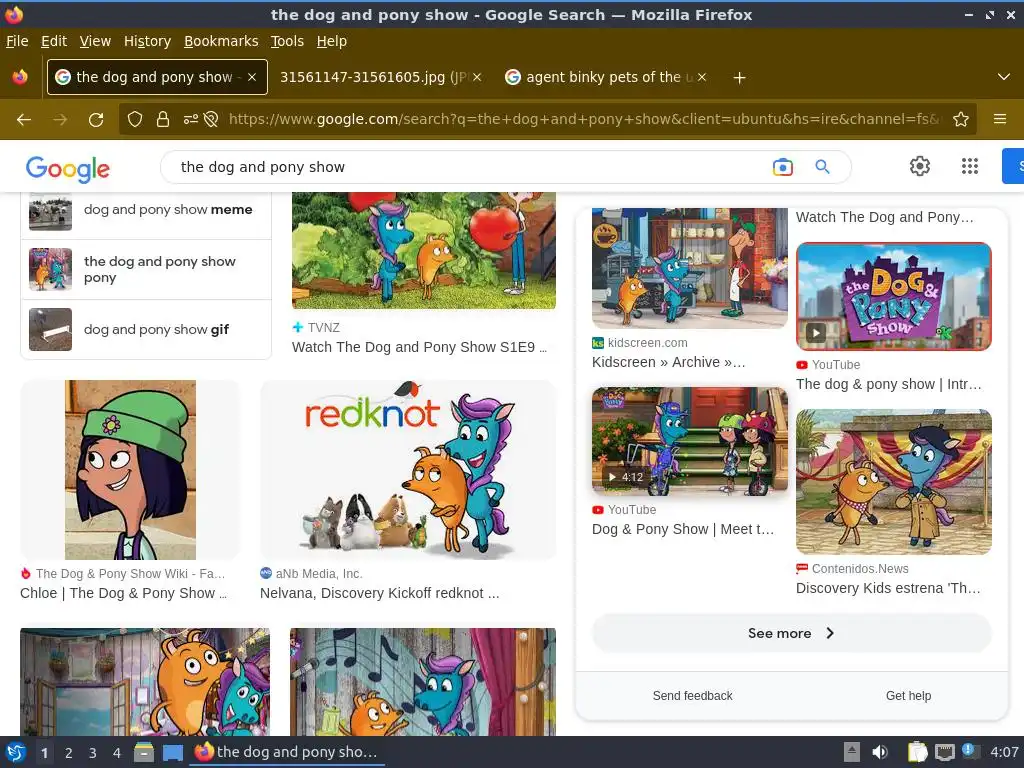The height and width of the screenshot is (768, 1024).
Task: Open Discovery Kids estrena link
Action: click(888, 588)
